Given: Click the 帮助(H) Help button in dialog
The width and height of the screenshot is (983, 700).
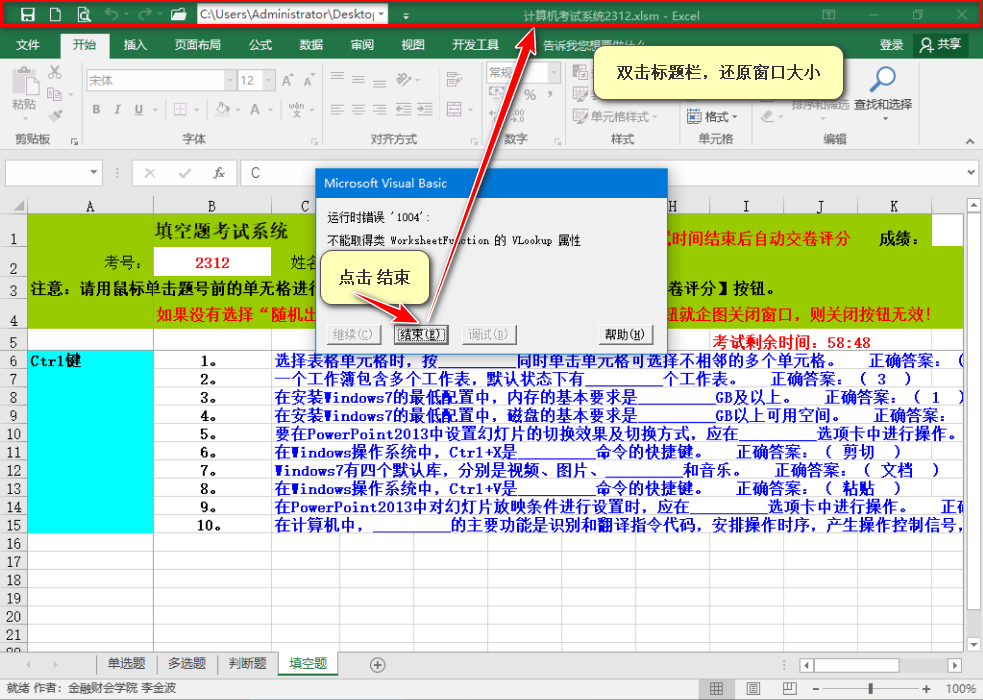Looking at the screenshot, I should pos(624,335).
